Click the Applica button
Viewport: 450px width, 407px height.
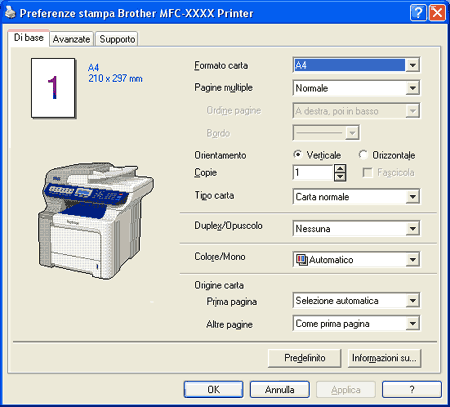coord(346,390)
